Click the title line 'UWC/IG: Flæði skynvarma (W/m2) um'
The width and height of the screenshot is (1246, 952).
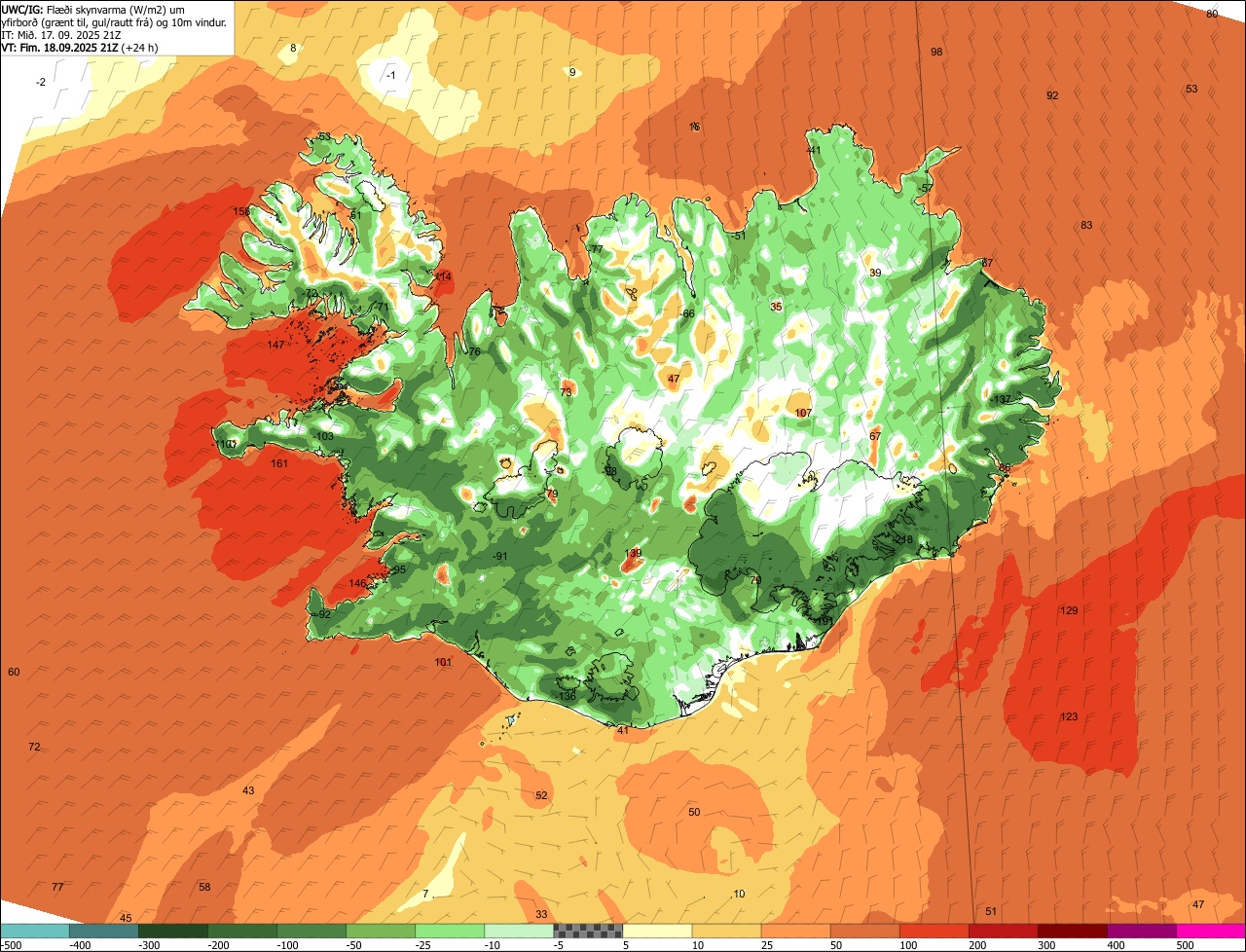[92, 9]
